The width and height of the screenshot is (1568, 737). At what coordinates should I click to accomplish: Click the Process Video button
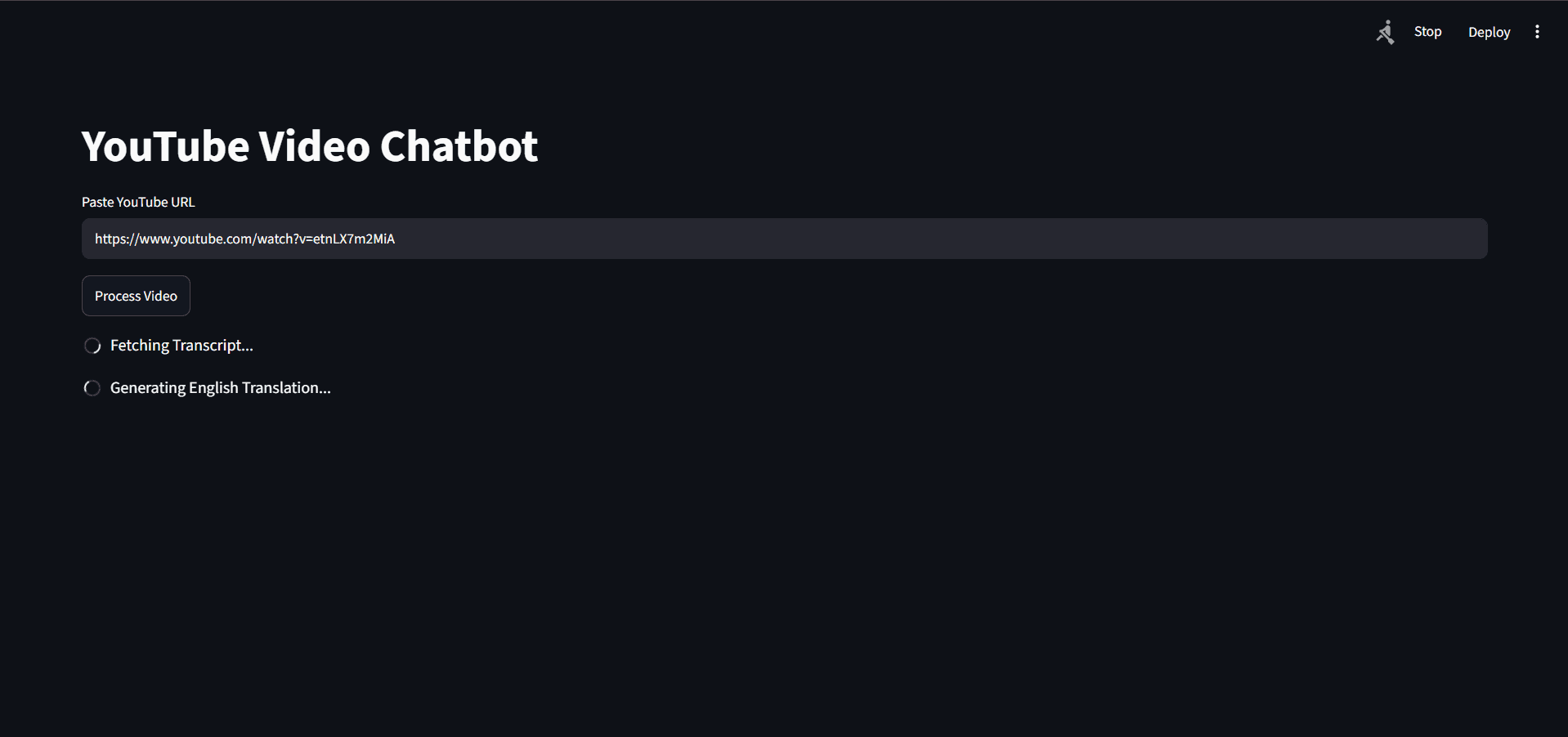point(136,296)
